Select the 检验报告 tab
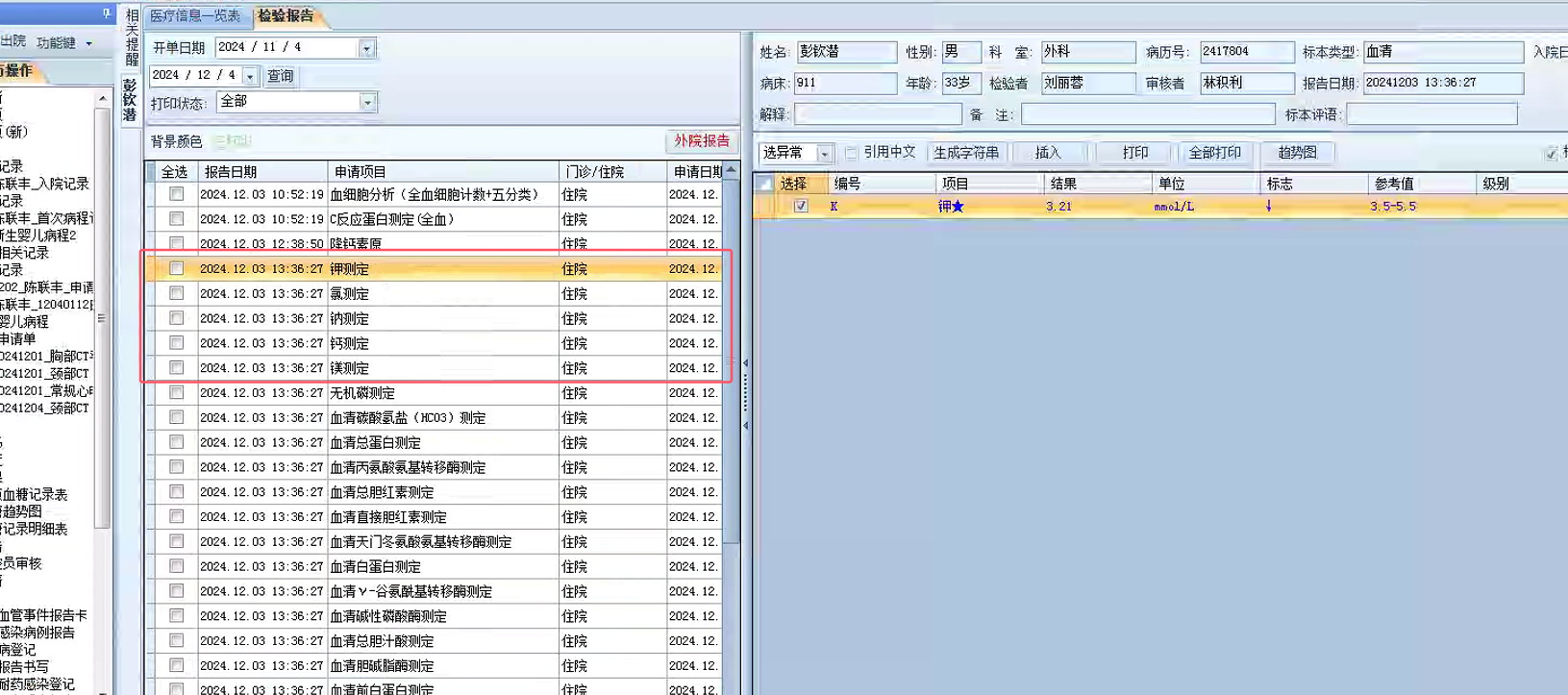 point(286,15)
